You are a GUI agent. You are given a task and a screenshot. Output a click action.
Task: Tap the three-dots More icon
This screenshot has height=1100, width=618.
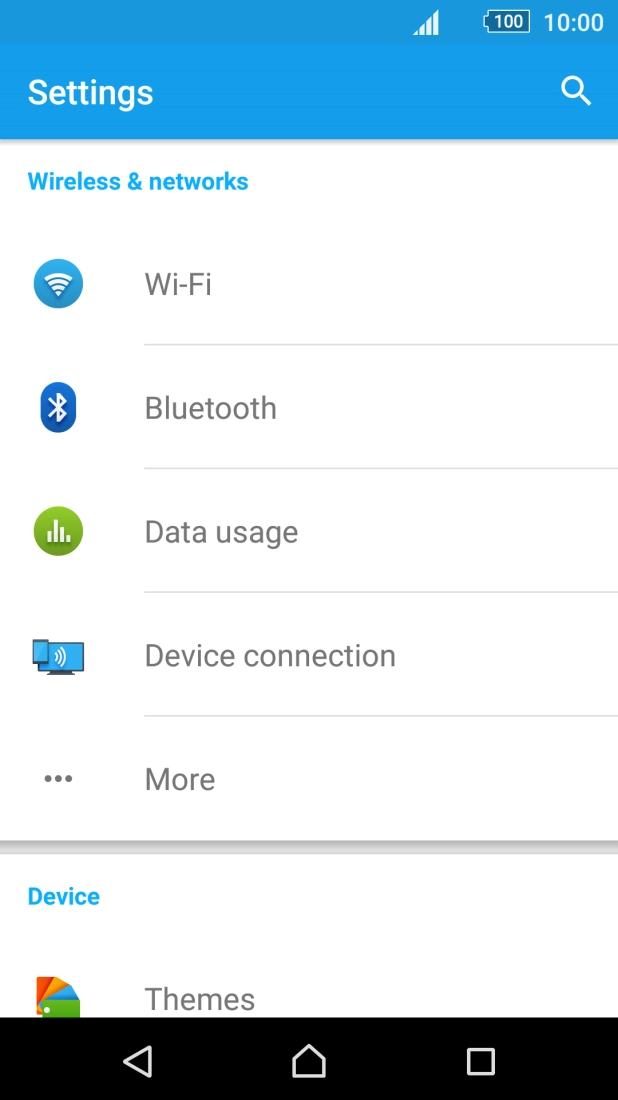(58, 779)
